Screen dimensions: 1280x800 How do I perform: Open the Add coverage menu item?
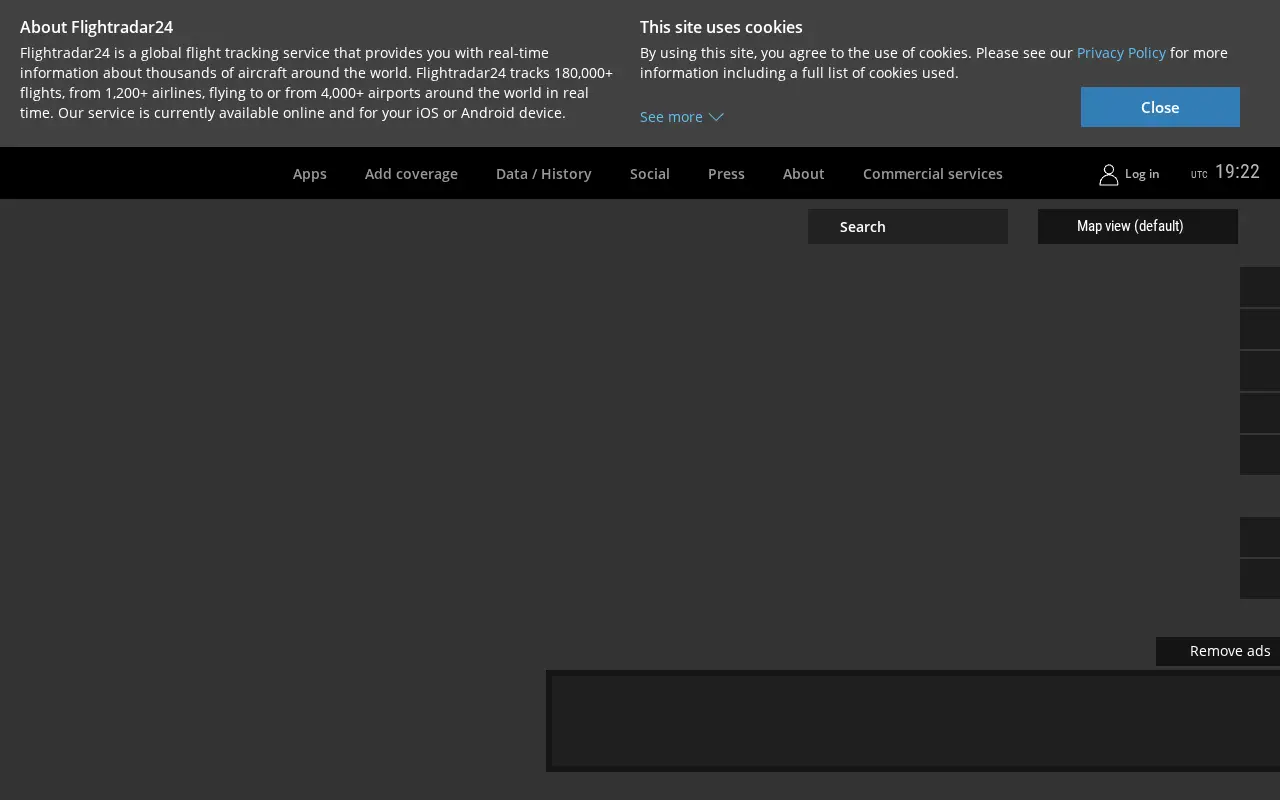[x=411, y=174]
